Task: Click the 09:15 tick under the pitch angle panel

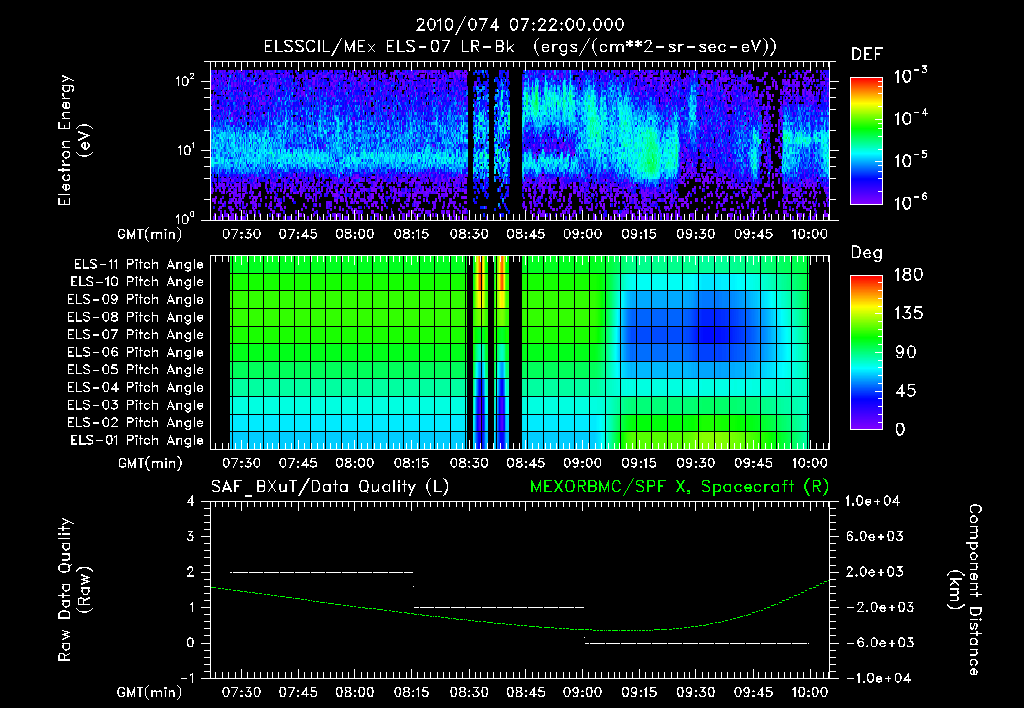Action: coord(639,464)
